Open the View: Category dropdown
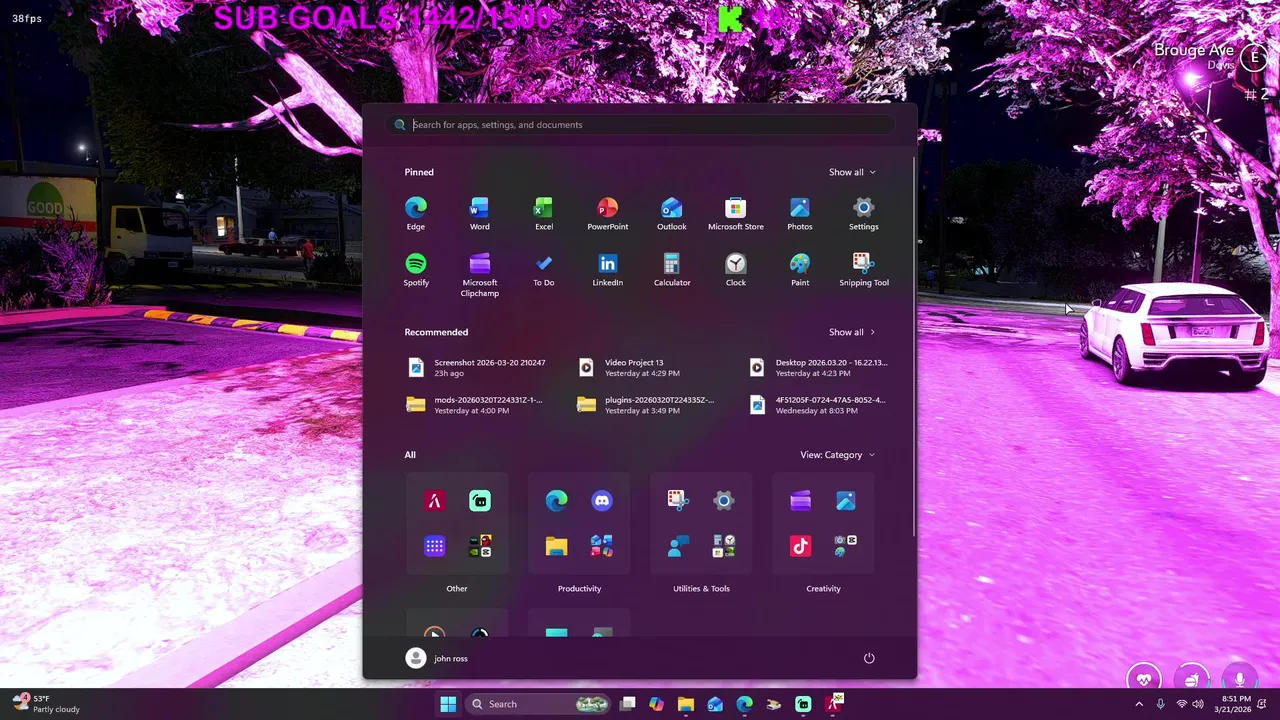1280x720 pixels. point(837,455)
